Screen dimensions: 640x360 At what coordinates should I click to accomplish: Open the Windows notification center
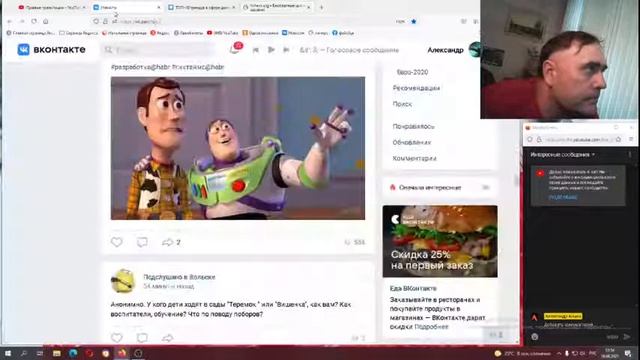click(628, 353)
